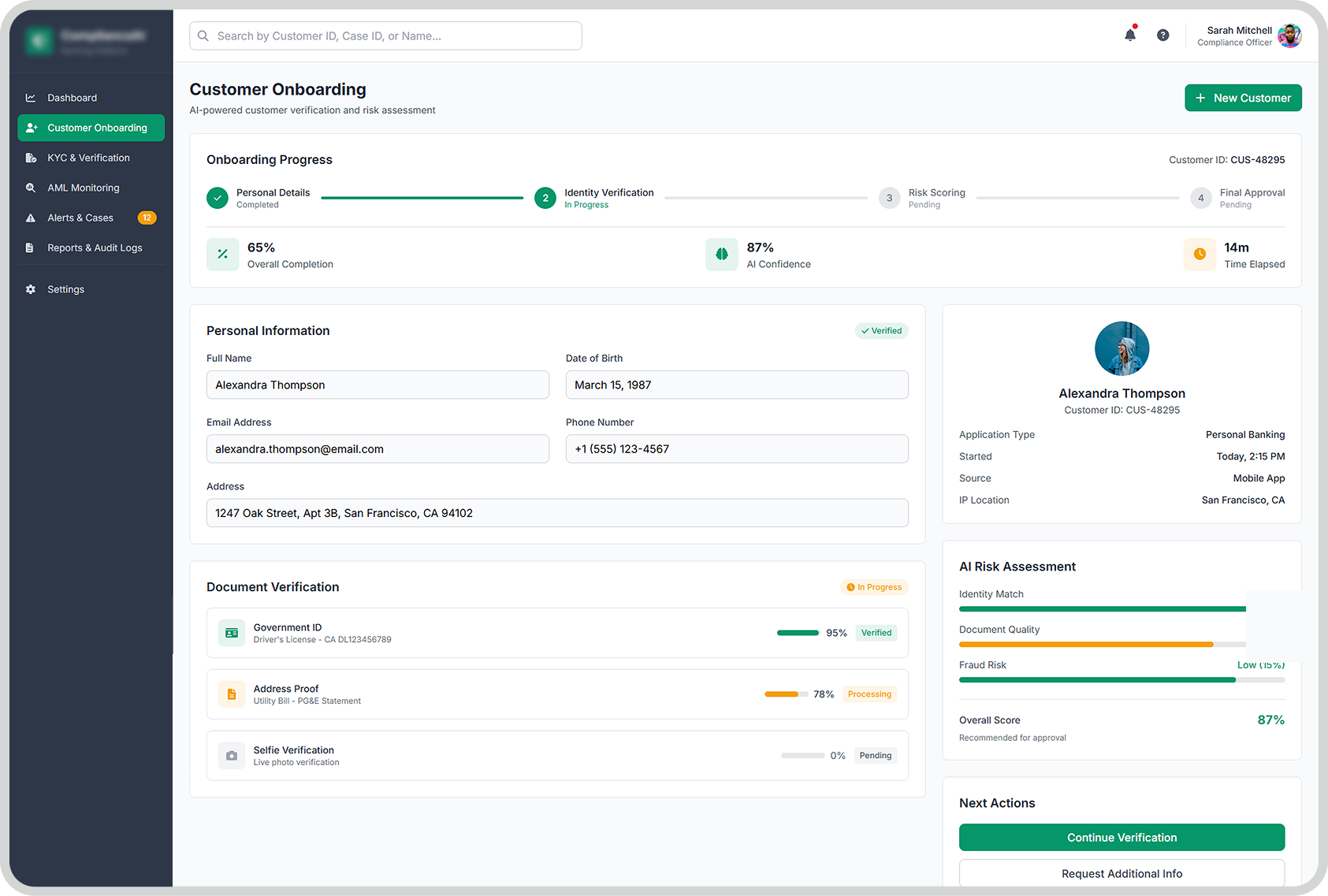
Task: Click the New Customer button
Action: [x=1243, y=98]
